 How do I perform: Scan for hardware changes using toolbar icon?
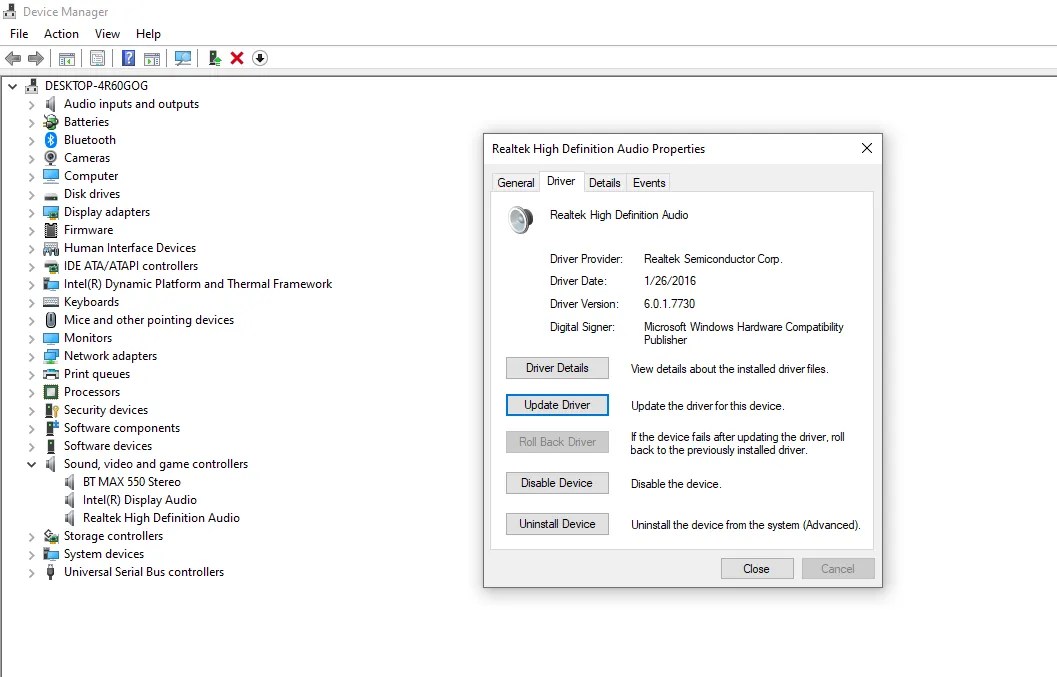[x=184, y=58]
